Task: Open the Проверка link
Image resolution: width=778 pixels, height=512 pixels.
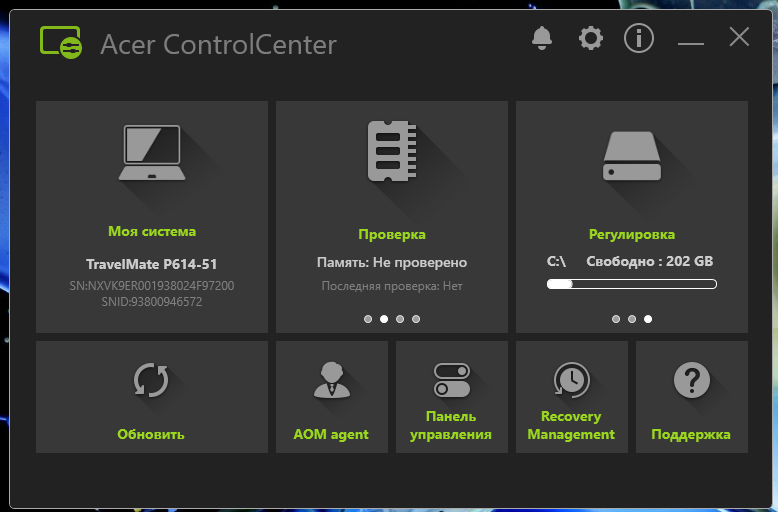Action: 392,234
